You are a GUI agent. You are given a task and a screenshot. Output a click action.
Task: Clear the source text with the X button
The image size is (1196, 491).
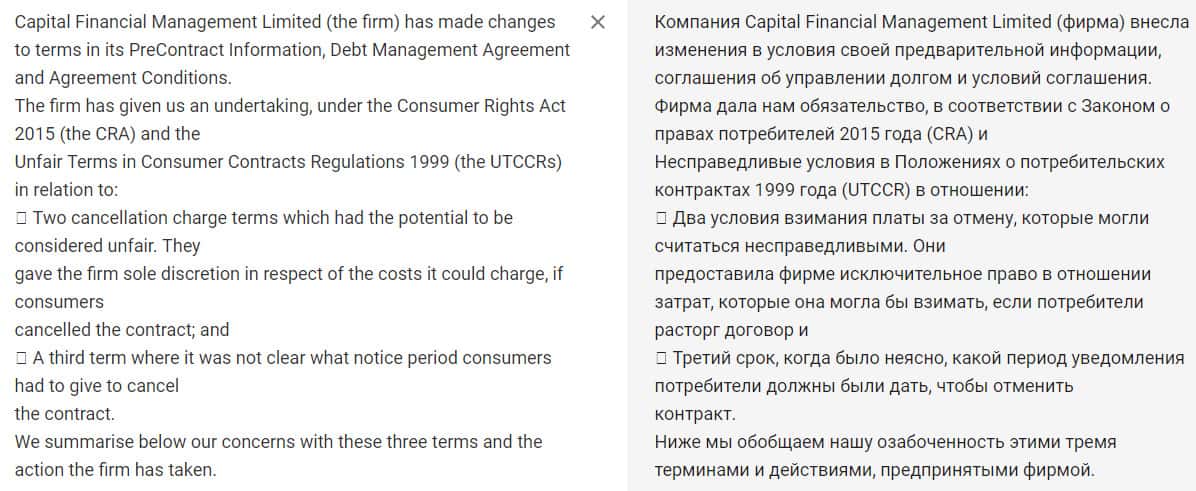(598, 23)
